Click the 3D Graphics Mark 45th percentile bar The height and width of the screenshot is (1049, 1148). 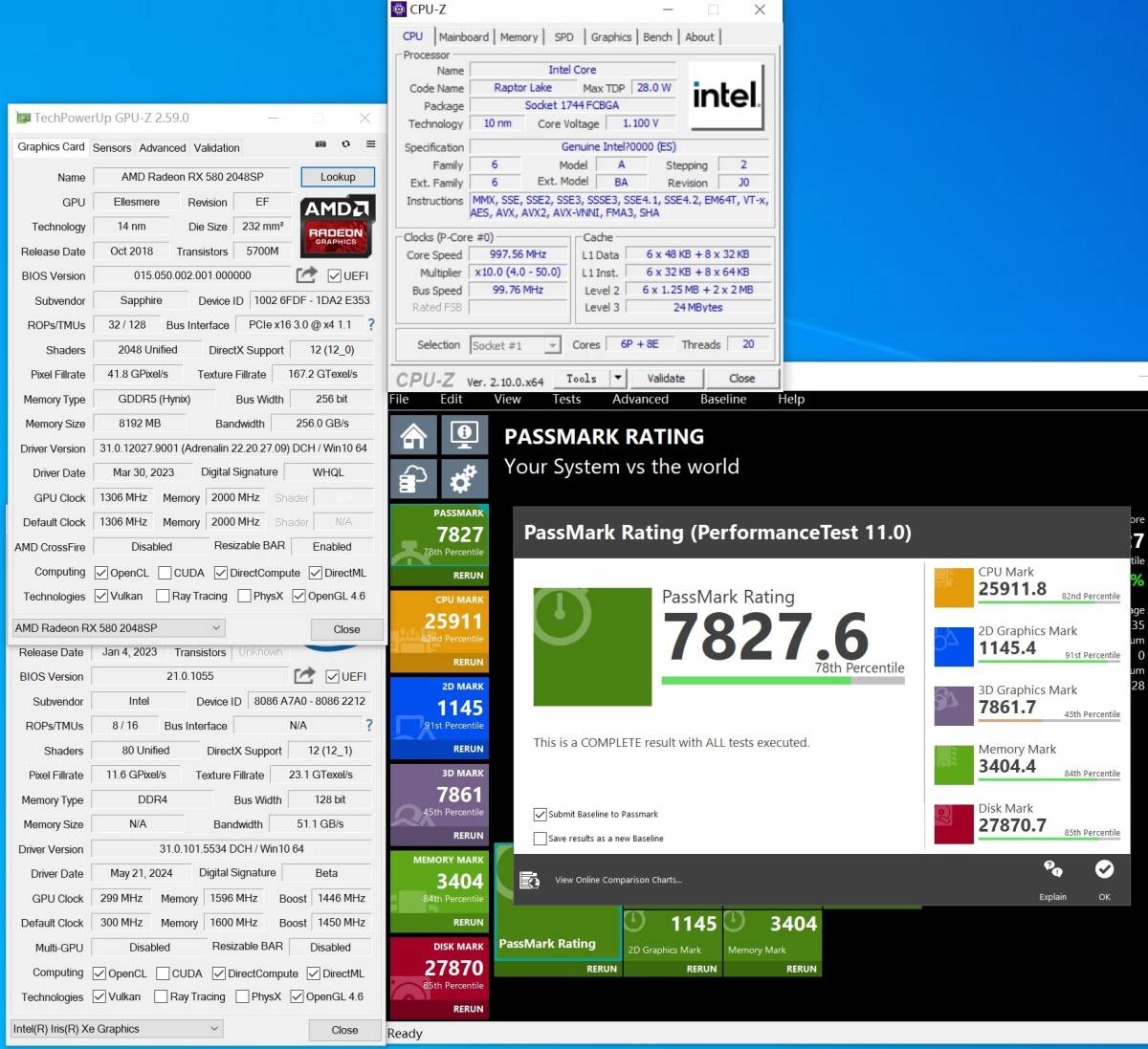[1049, 722]
